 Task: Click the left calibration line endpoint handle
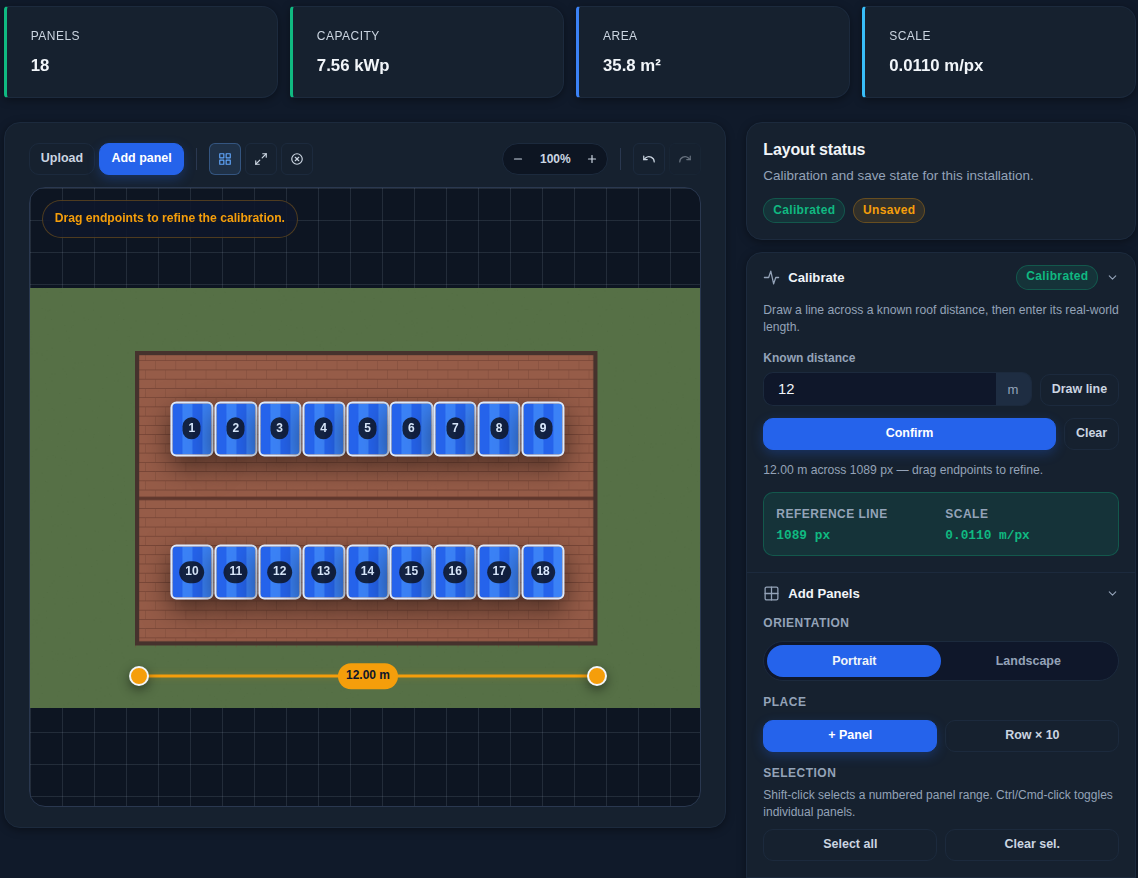point(139,676)
